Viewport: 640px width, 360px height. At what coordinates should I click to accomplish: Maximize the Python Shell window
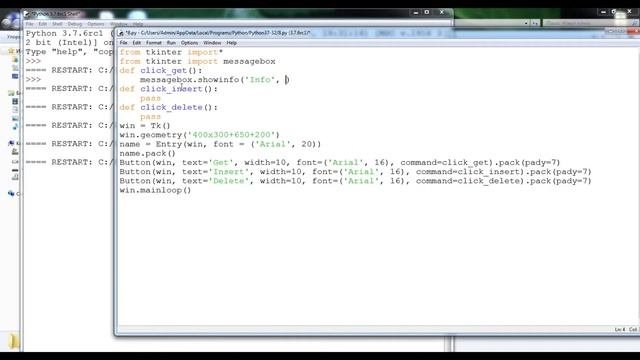coord(427,12)
